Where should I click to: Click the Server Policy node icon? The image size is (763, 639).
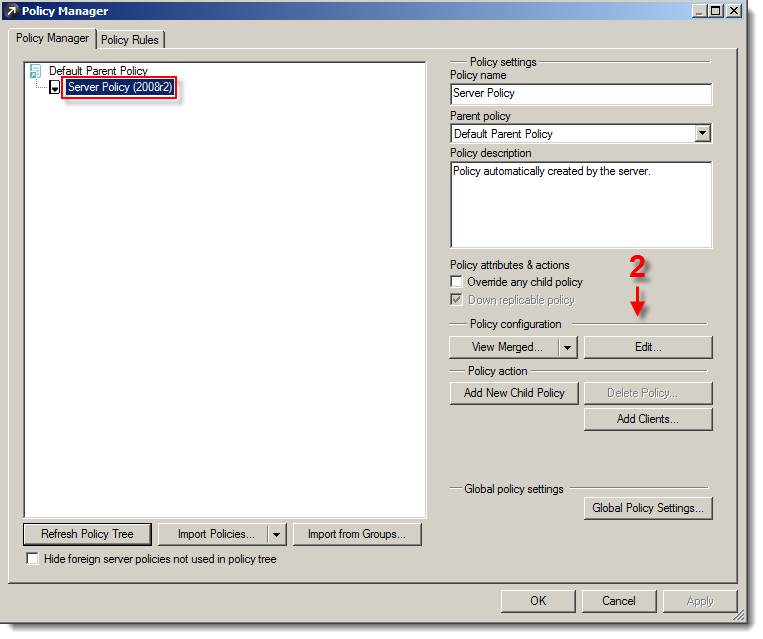[54, 88]
